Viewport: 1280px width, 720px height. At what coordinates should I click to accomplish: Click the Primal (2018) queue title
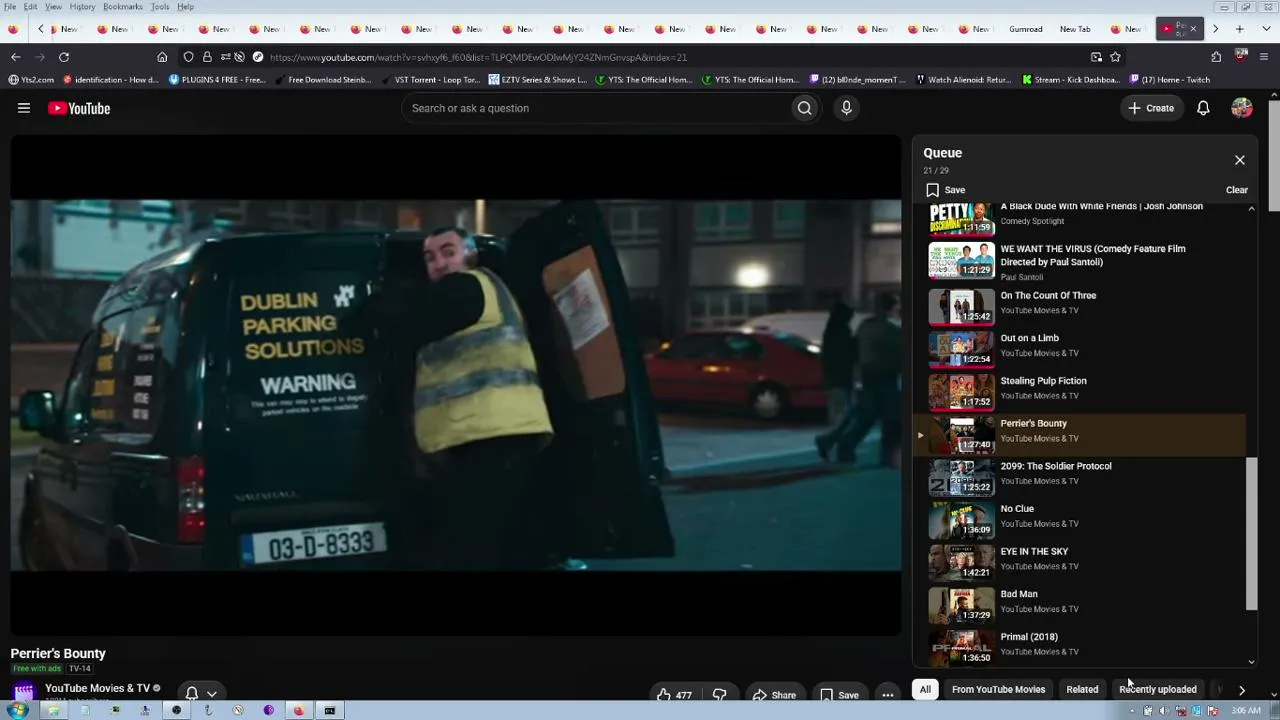coord(1029,637)
